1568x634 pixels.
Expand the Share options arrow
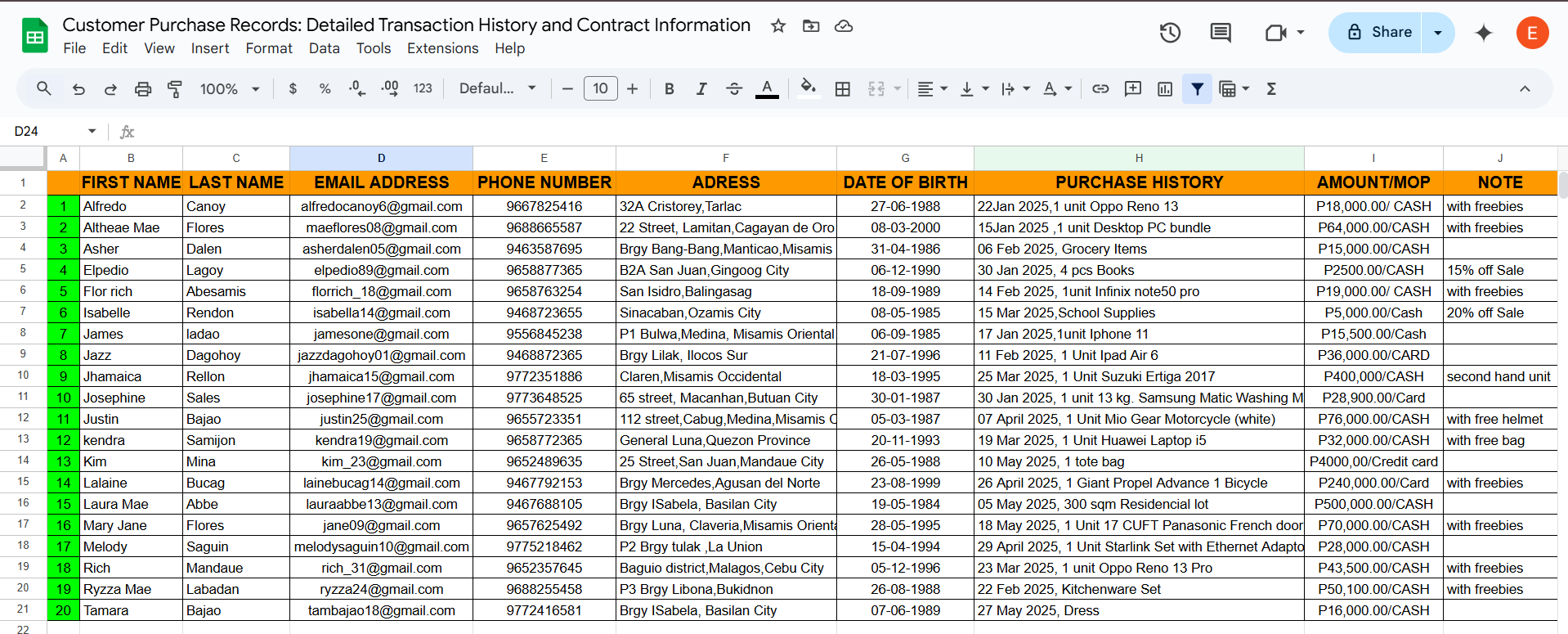pos(1438,33)
